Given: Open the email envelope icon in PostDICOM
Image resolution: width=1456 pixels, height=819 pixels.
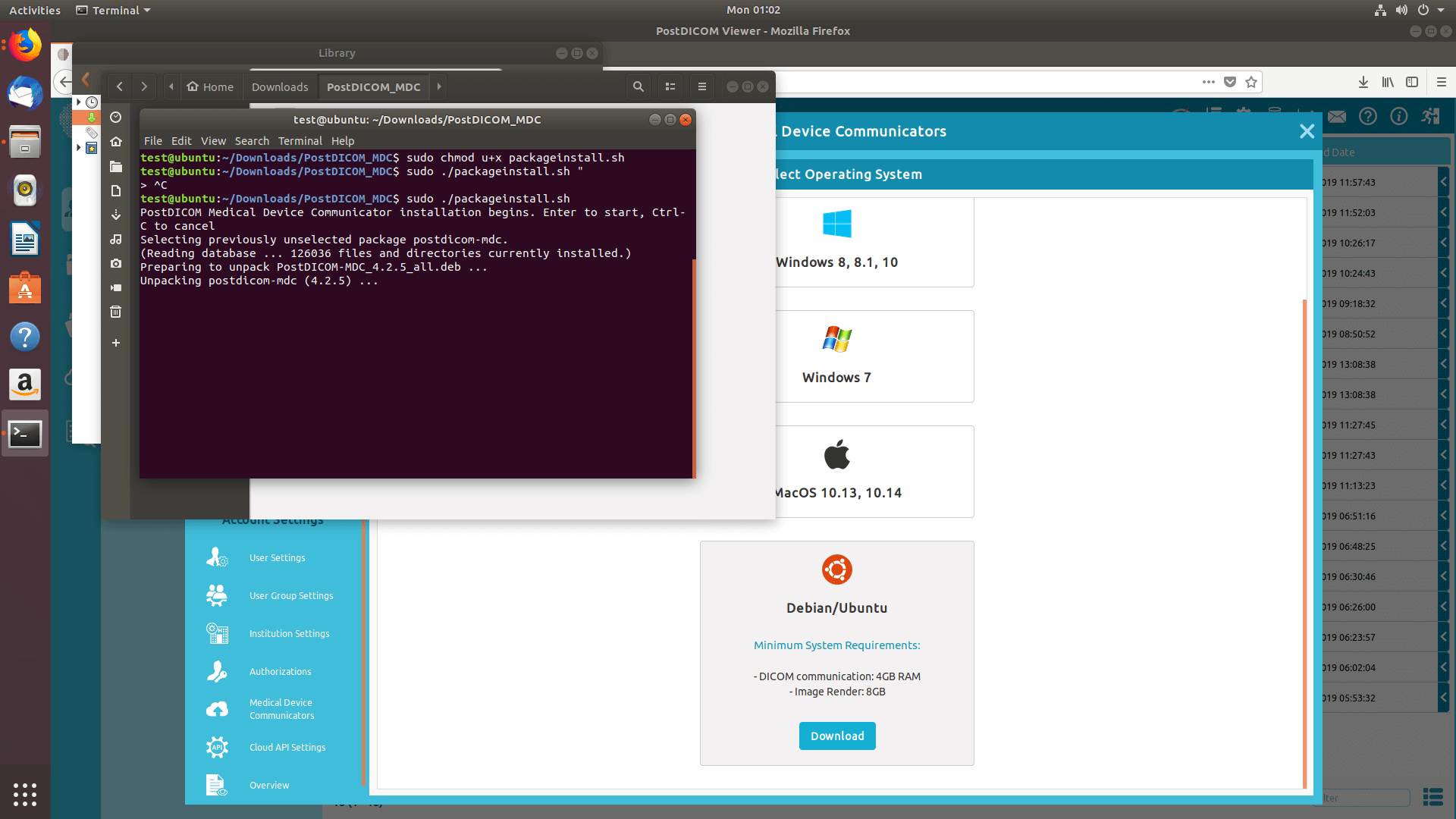Looking at the screenshot, I should coord(1336,116).
